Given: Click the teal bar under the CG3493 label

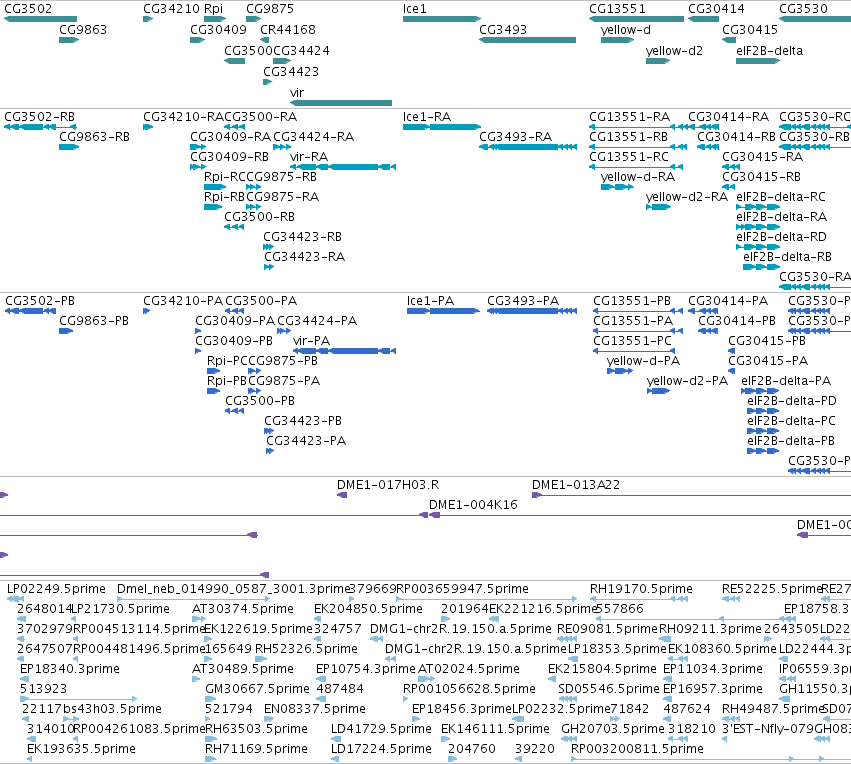Looking at the screenshot, I should (527, 40).
